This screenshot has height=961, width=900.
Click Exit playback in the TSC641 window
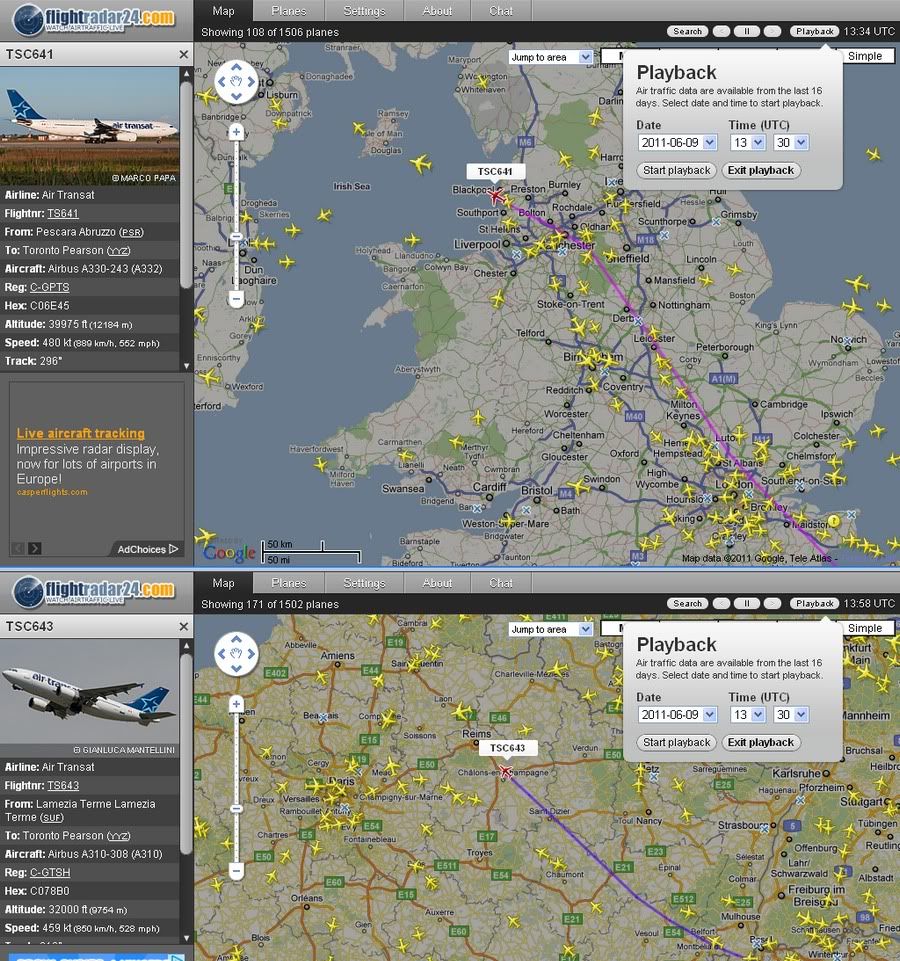click(x=761, y=170)
